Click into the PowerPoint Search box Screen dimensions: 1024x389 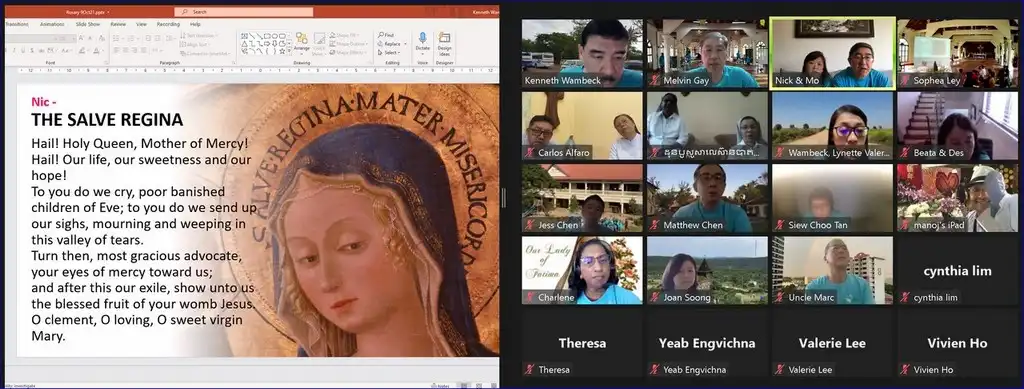[244, 12]
